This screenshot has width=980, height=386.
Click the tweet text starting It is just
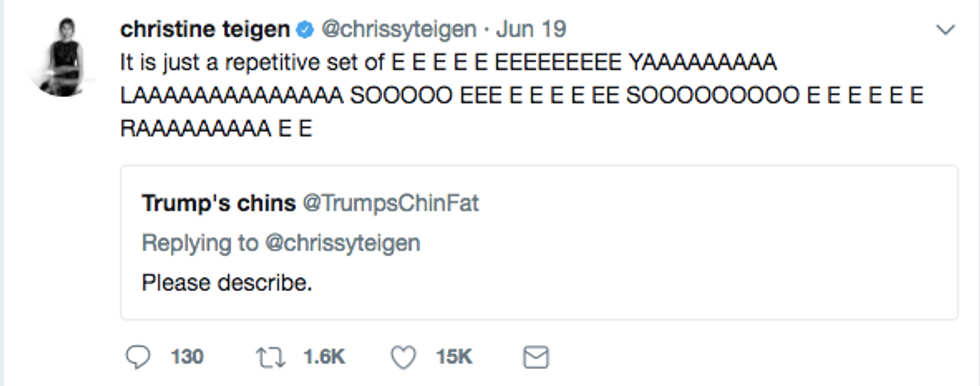pyautogui.click(x=522, y=96)
